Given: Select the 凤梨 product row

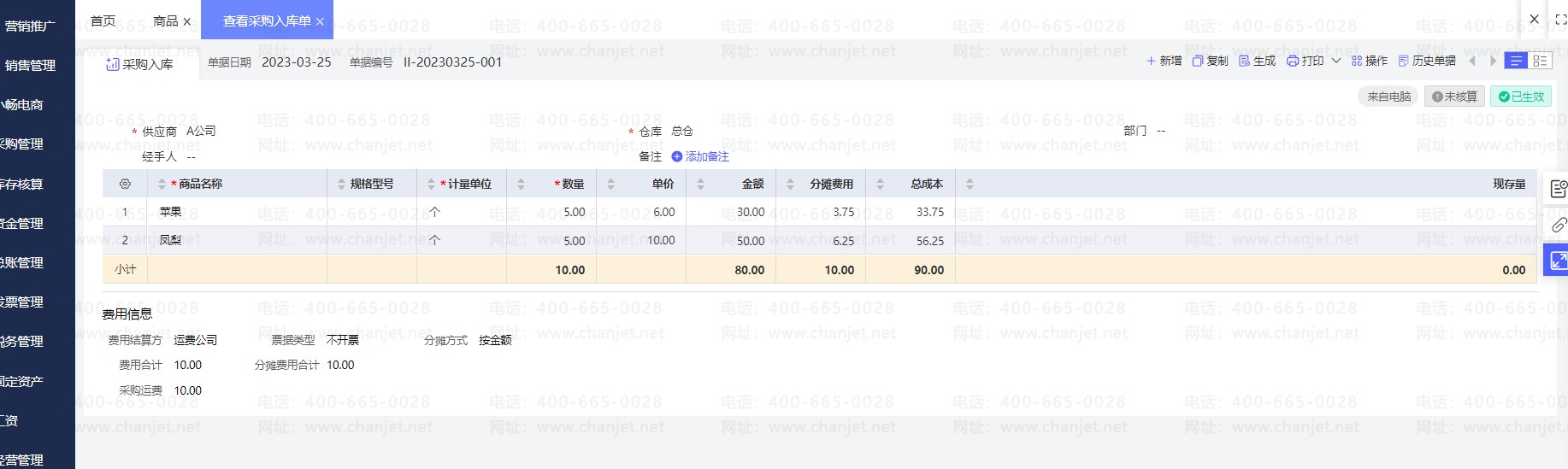Looking at the screenshot, I should pos(821,240).
